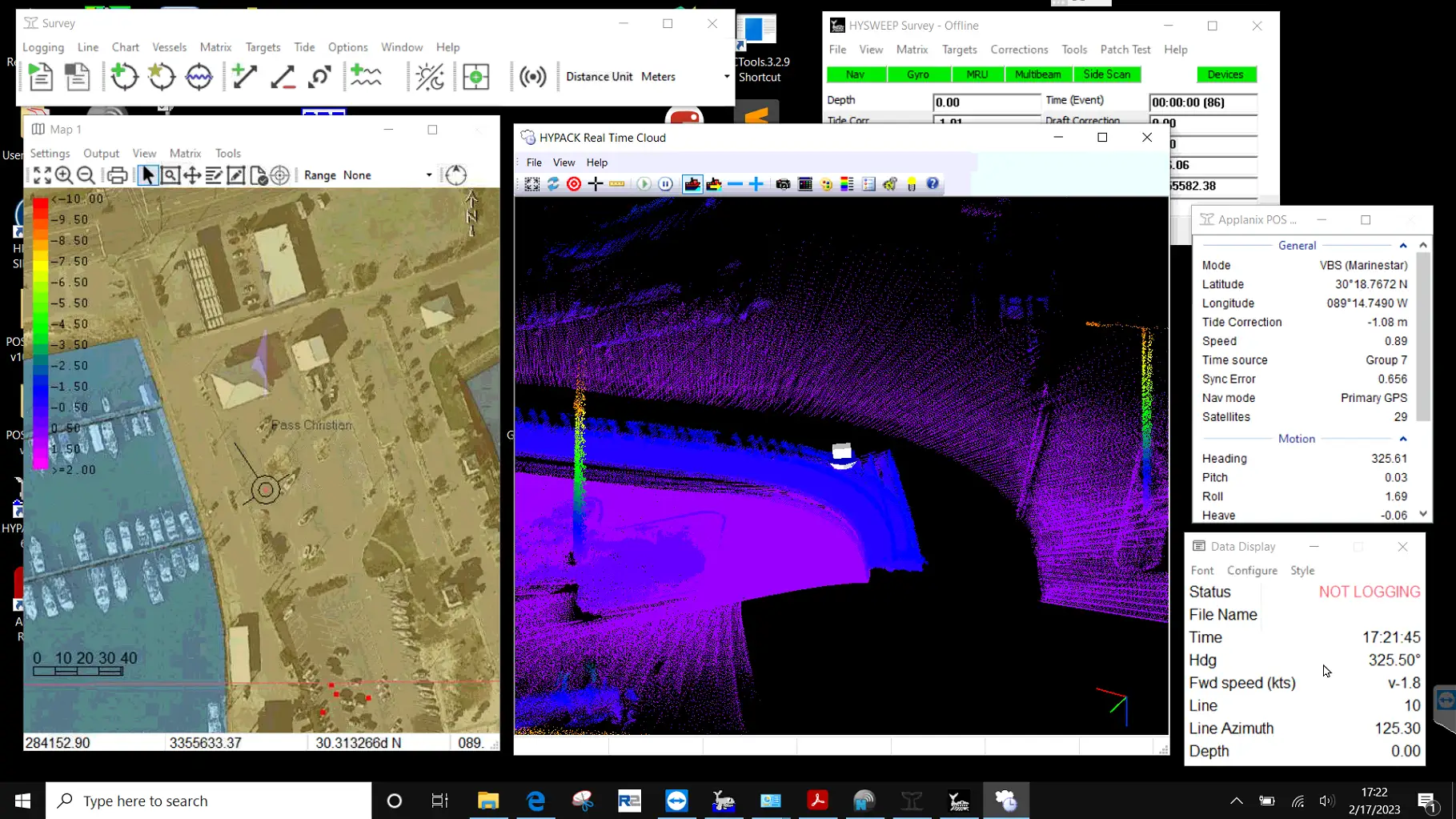Click the Windows taskbar search box
Screen dimensions: 1456x819
(x=209, y=801)
